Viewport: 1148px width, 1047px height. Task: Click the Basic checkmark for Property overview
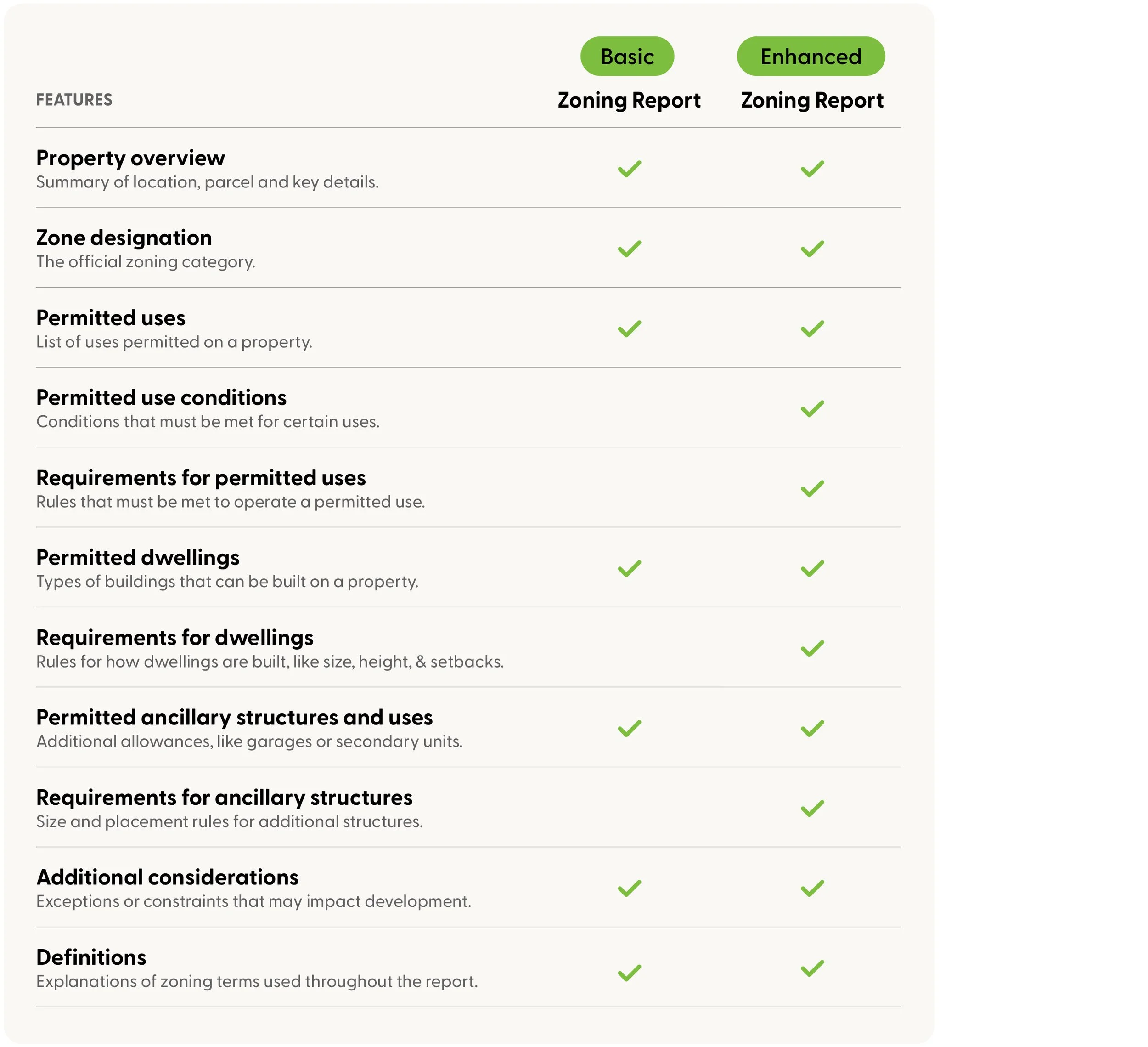click(x=629, y=169)
